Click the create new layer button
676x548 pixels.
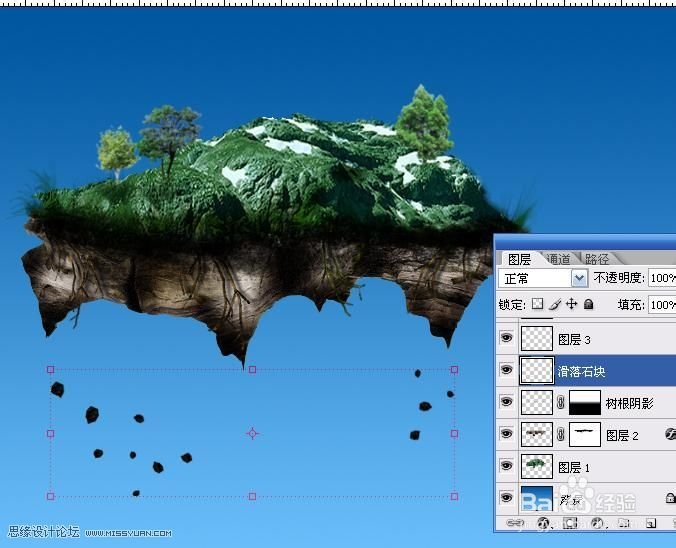pos(651,523)
